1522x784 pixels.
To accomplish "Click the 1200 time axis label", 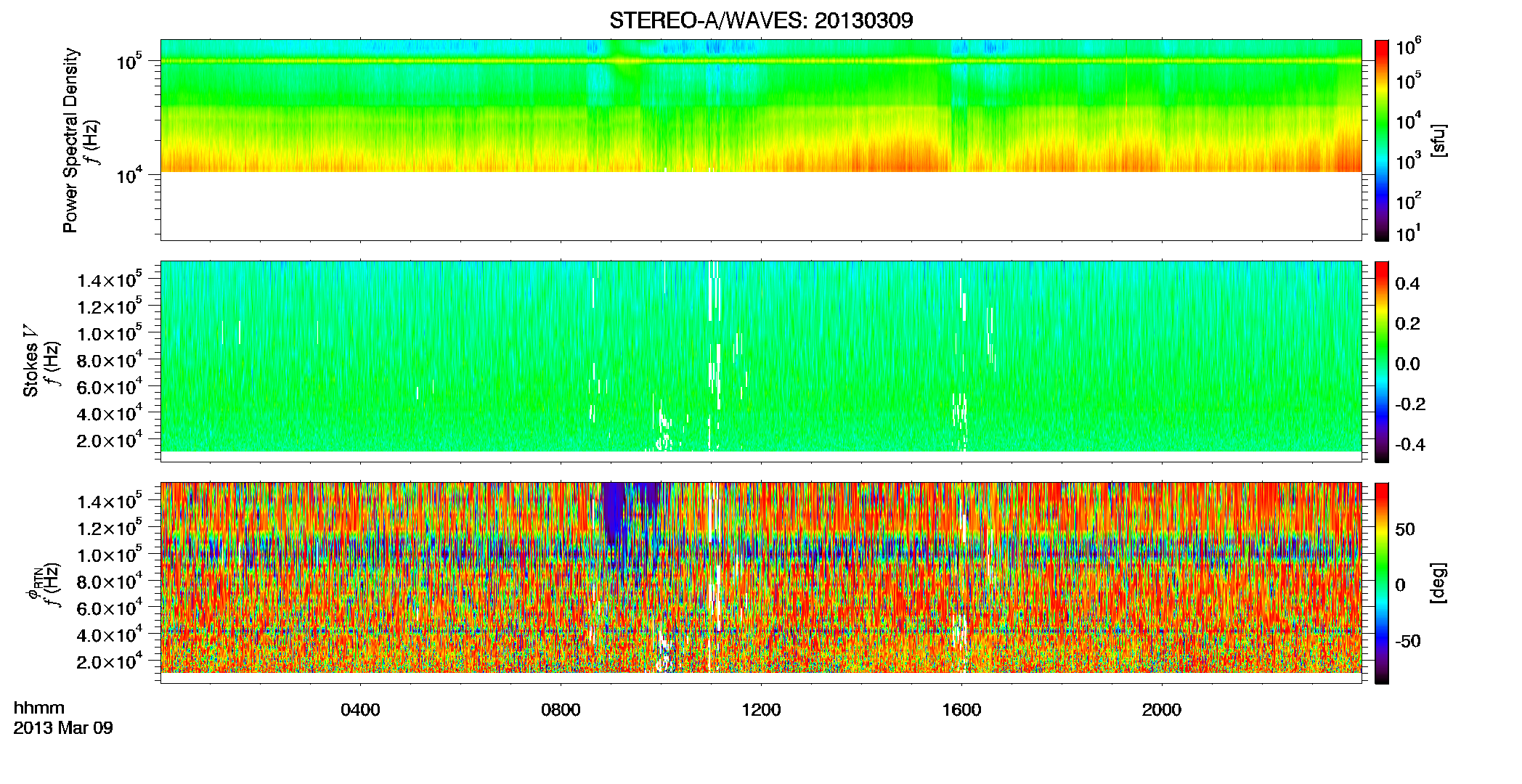I will coord(761,710).
